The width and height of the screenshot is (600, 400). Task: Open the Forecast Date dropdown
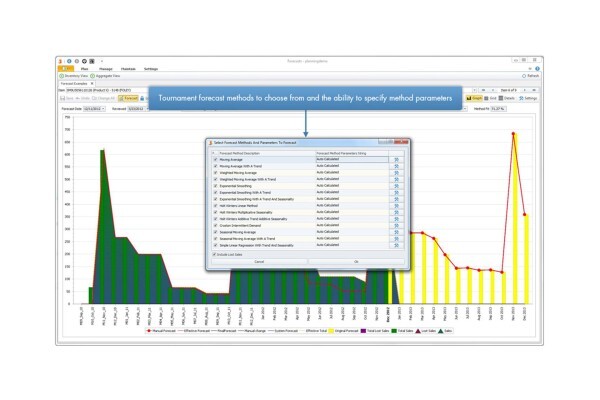[x=103, y=109]
